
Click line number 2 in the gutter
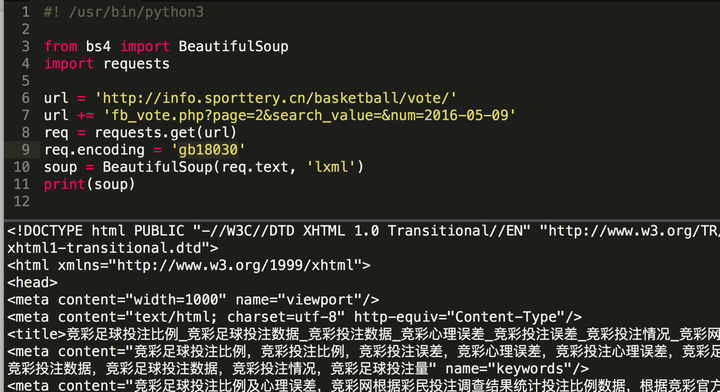[26, 29]
